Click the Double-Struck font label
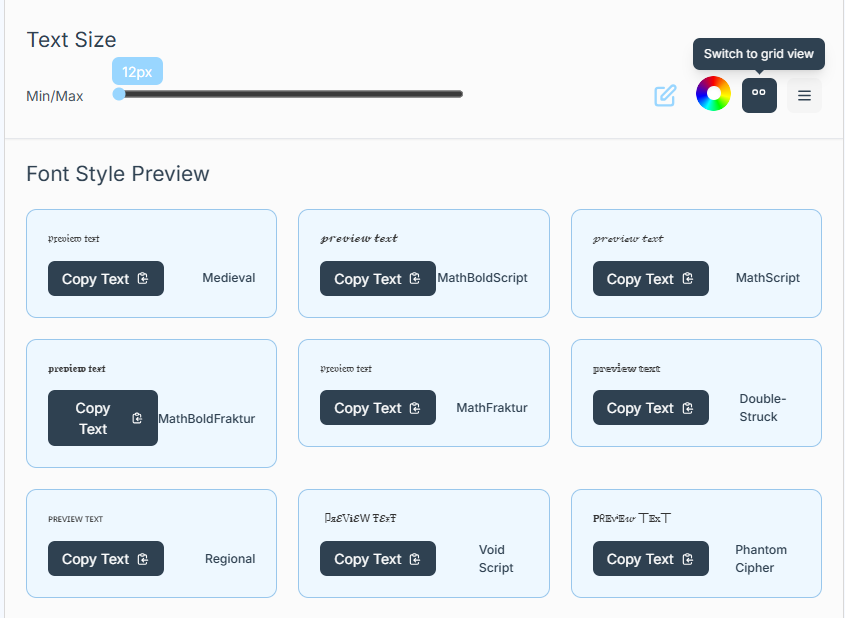This screenshot has height=618, width=845. coord(762,408)
